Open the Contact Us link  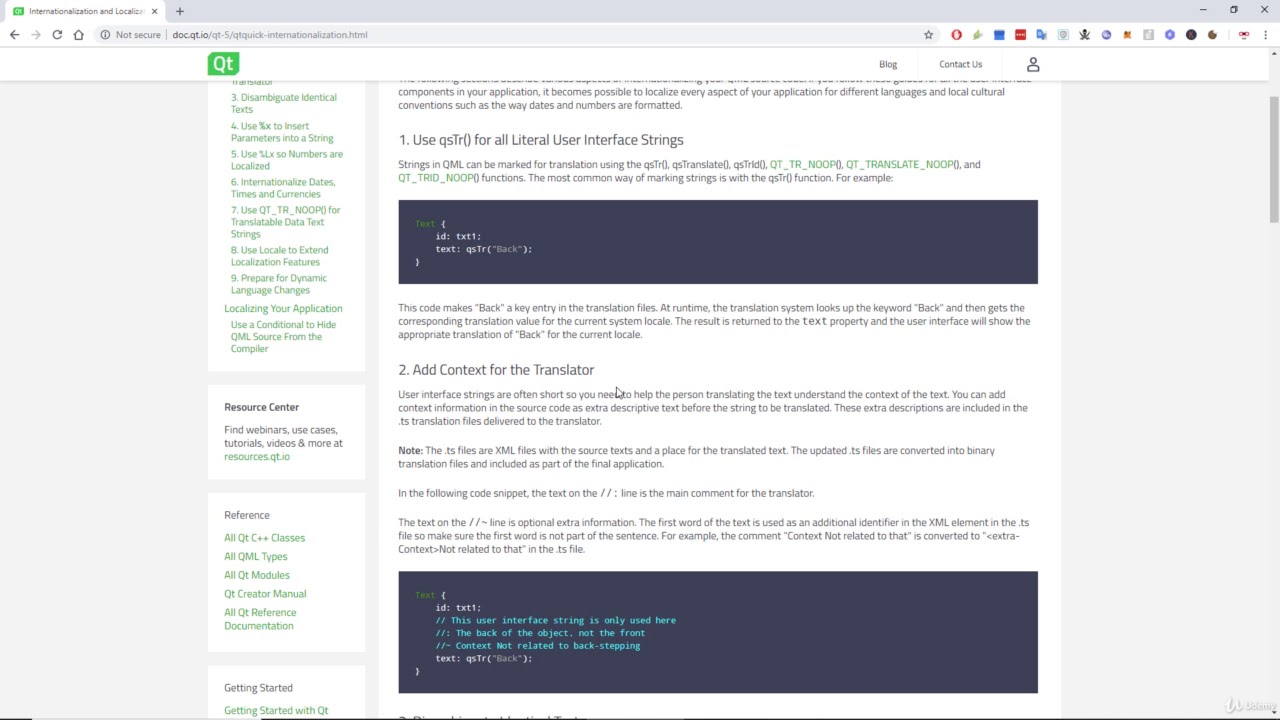point(960,64)
